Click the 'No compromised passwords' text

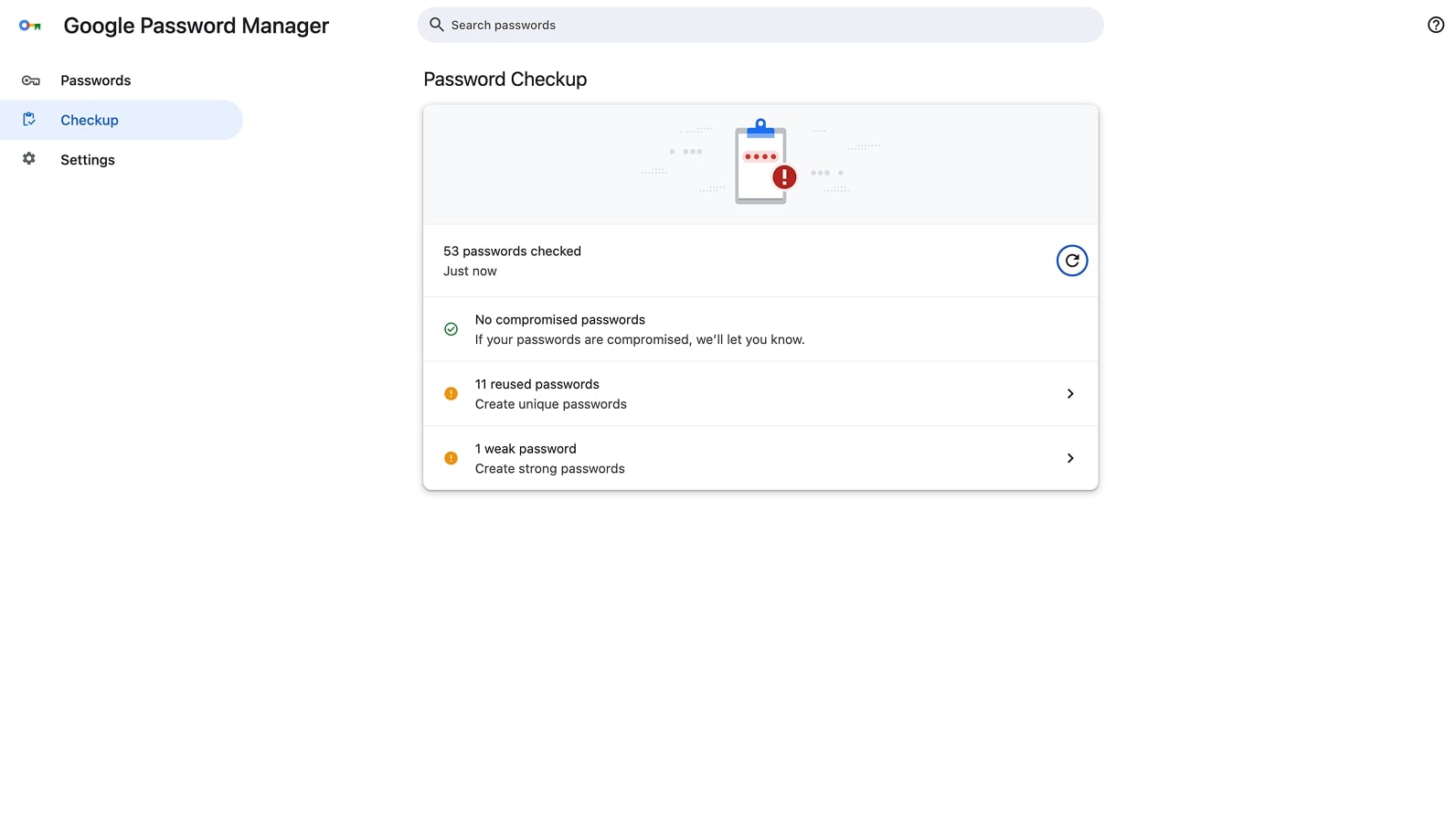pyautogui.click(x=559, y=319)
